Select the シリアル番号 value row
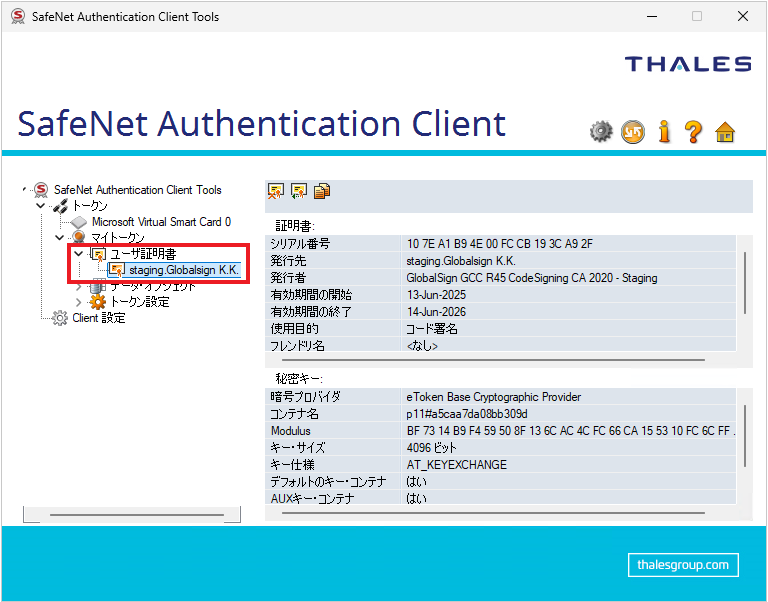The width and height of the screenshot is (768, 602). pos(500,244)
